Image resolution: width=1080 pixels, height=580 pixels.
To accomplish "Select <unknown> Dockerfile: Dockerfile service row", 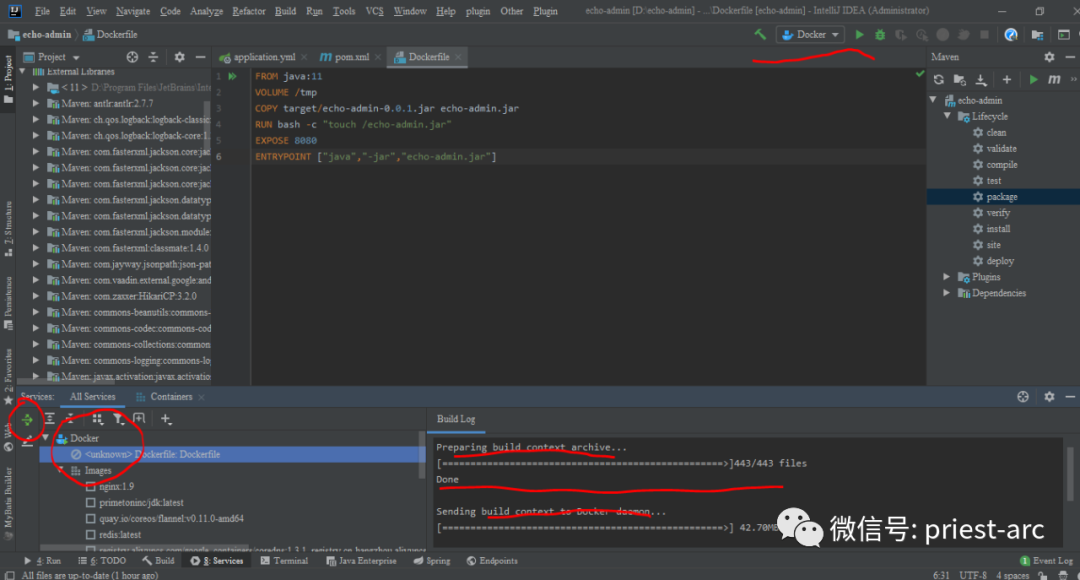I will (x=232, y=455).
